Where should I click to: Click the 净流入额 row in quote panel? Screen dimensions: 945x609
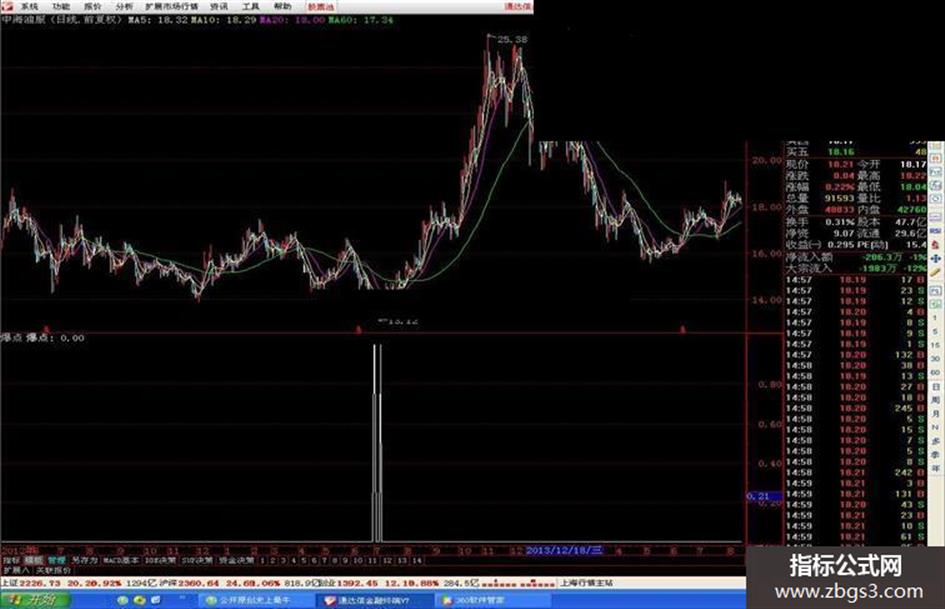click(x=856, y=257)
